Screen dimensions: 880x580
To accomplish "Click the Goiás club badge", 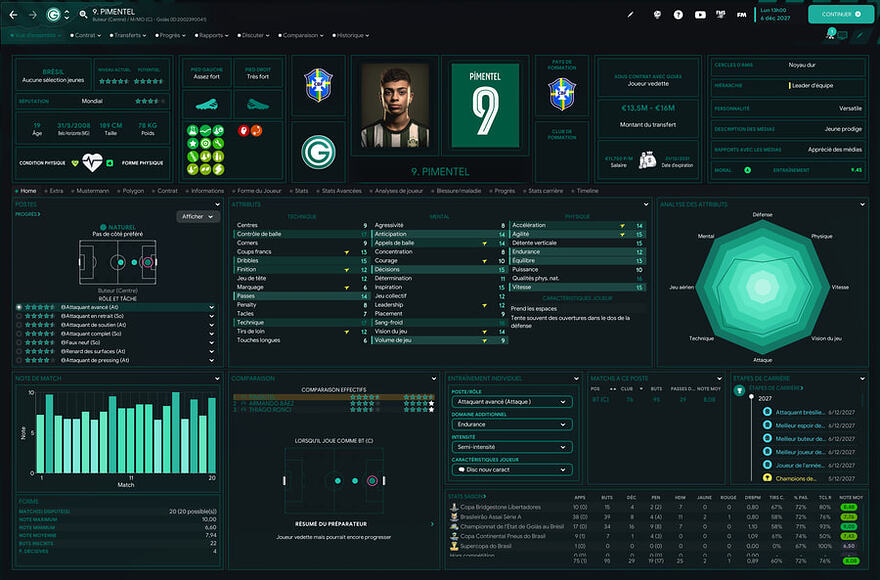I will pyautogui.click(x=318, y=150).
